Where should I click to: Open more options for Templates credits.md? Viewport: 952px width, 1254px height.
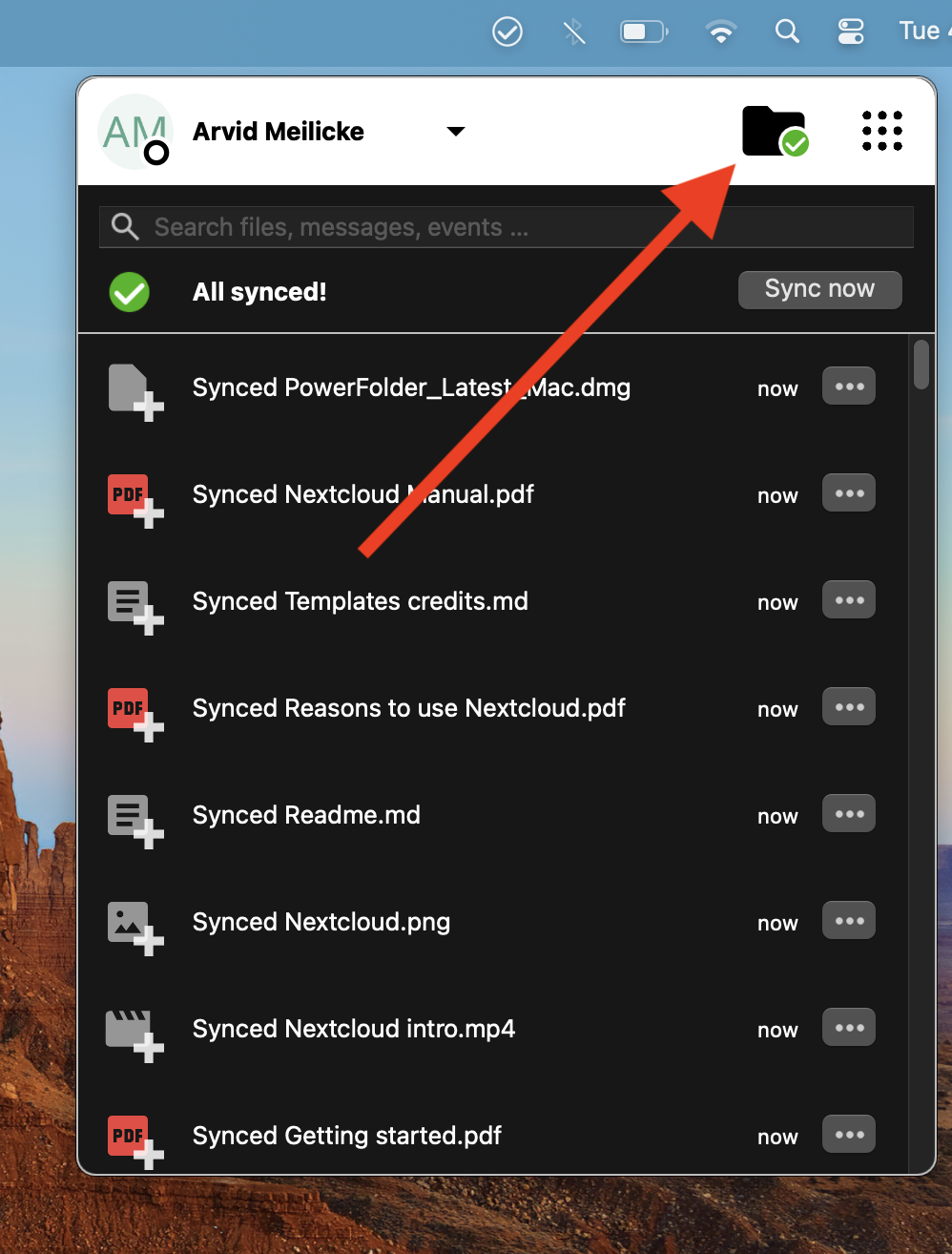pyautogui.click(x=849, y=600)
